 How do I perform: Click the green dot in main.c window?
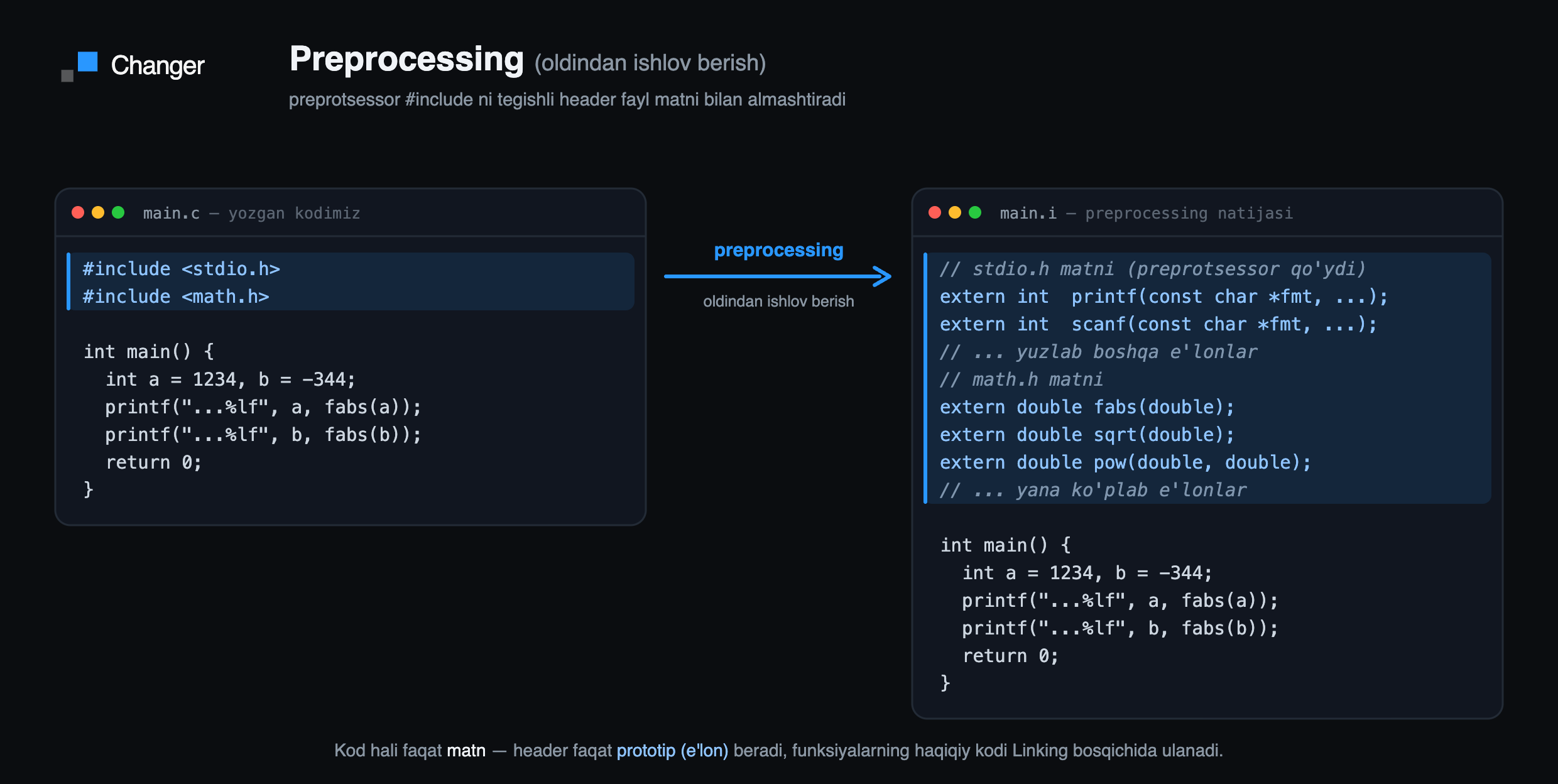point(118,212)
